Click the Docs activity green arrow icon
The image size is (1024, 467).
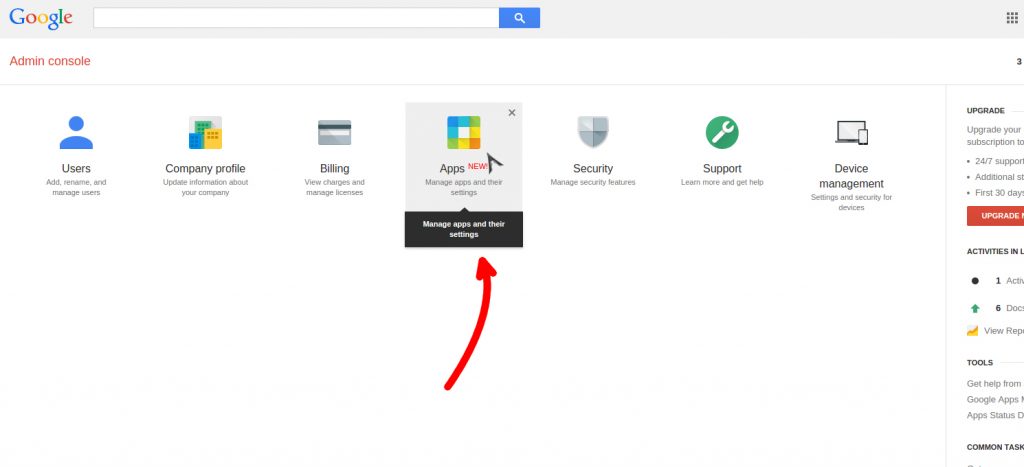[975, 308]
